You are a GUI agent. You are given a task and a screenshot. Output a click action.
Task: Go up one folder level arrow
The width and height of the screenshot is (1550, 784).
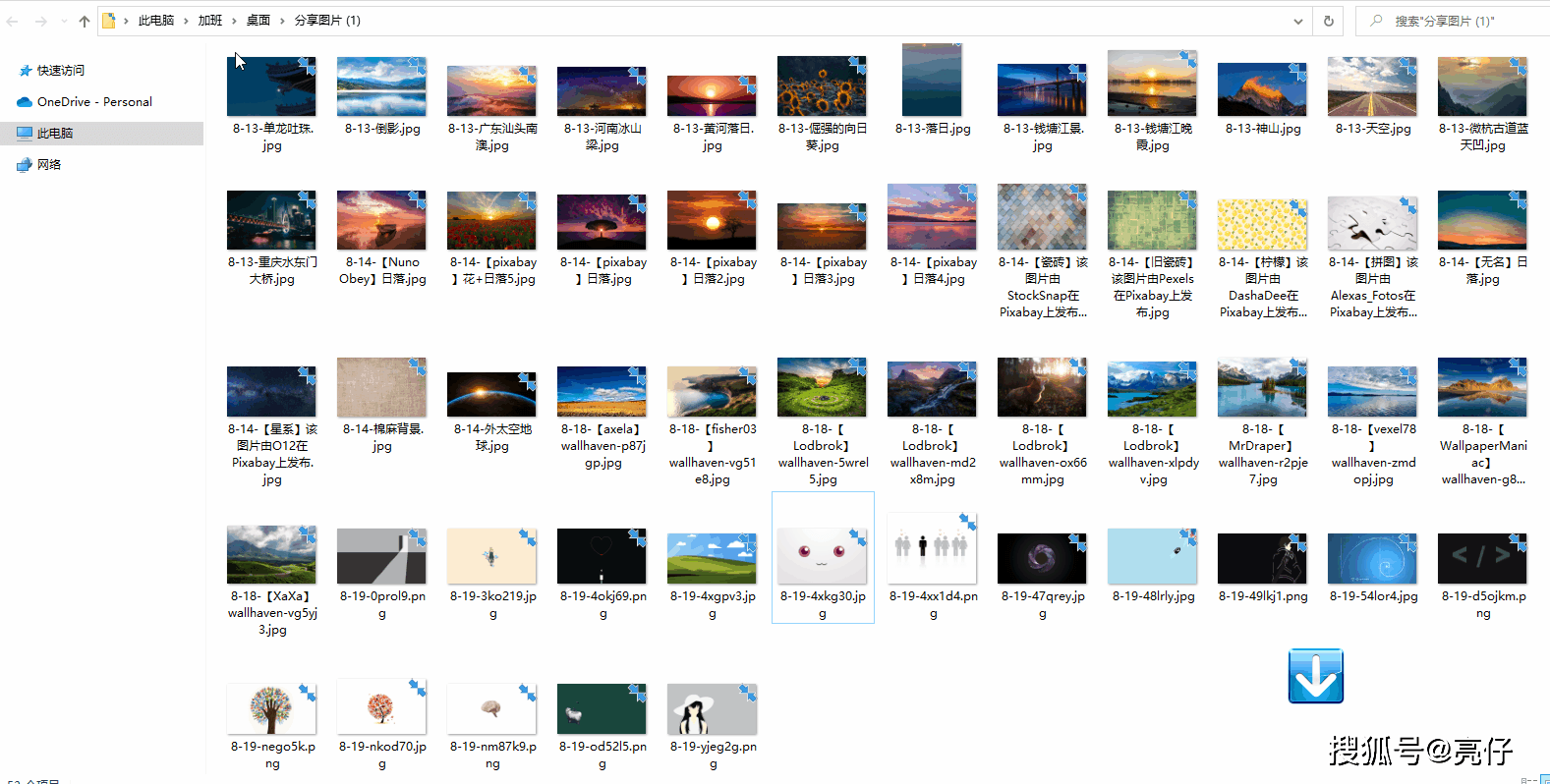(85, 21)
